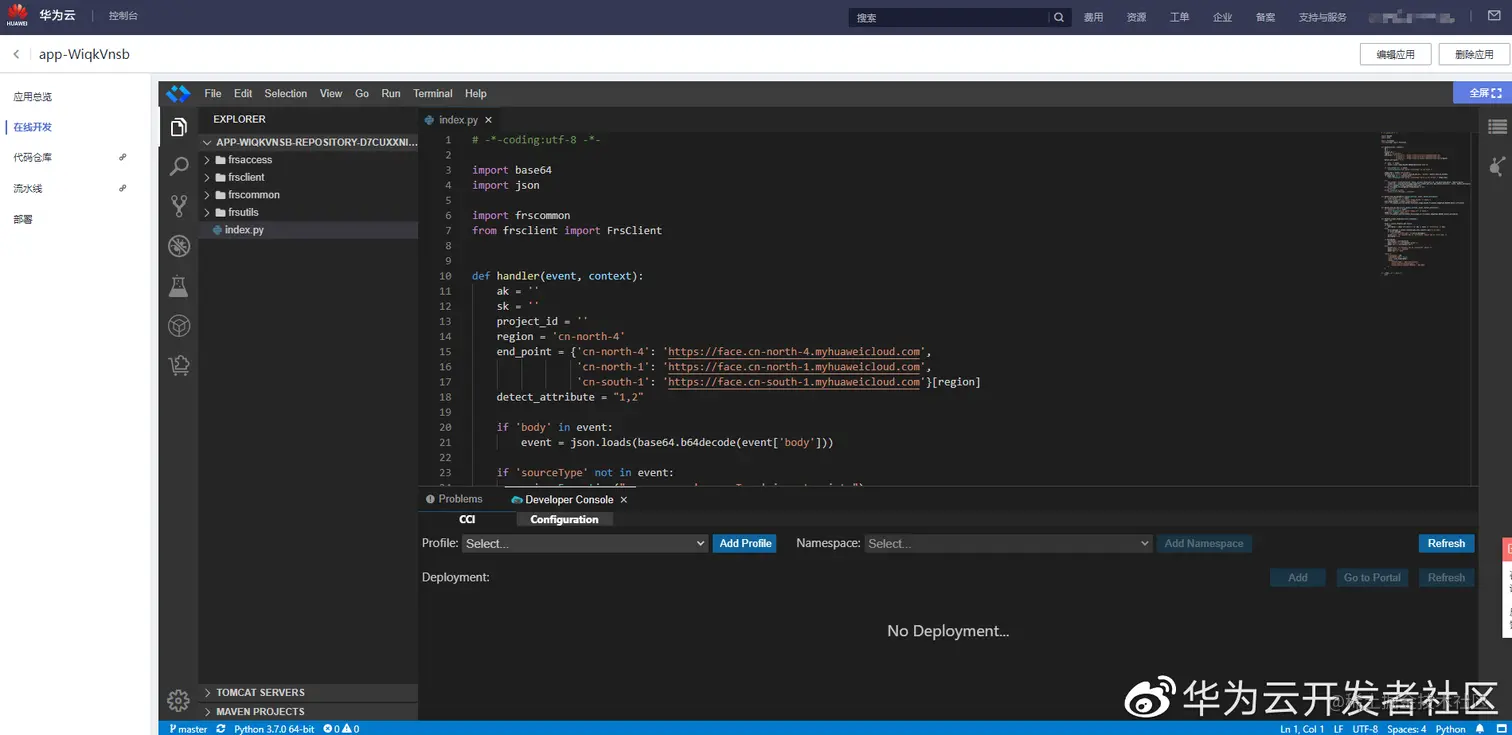Expand the TOMCAT SERVERS section
The width and height of the screenshot is (1512, 735).
[x=308, y=692]
